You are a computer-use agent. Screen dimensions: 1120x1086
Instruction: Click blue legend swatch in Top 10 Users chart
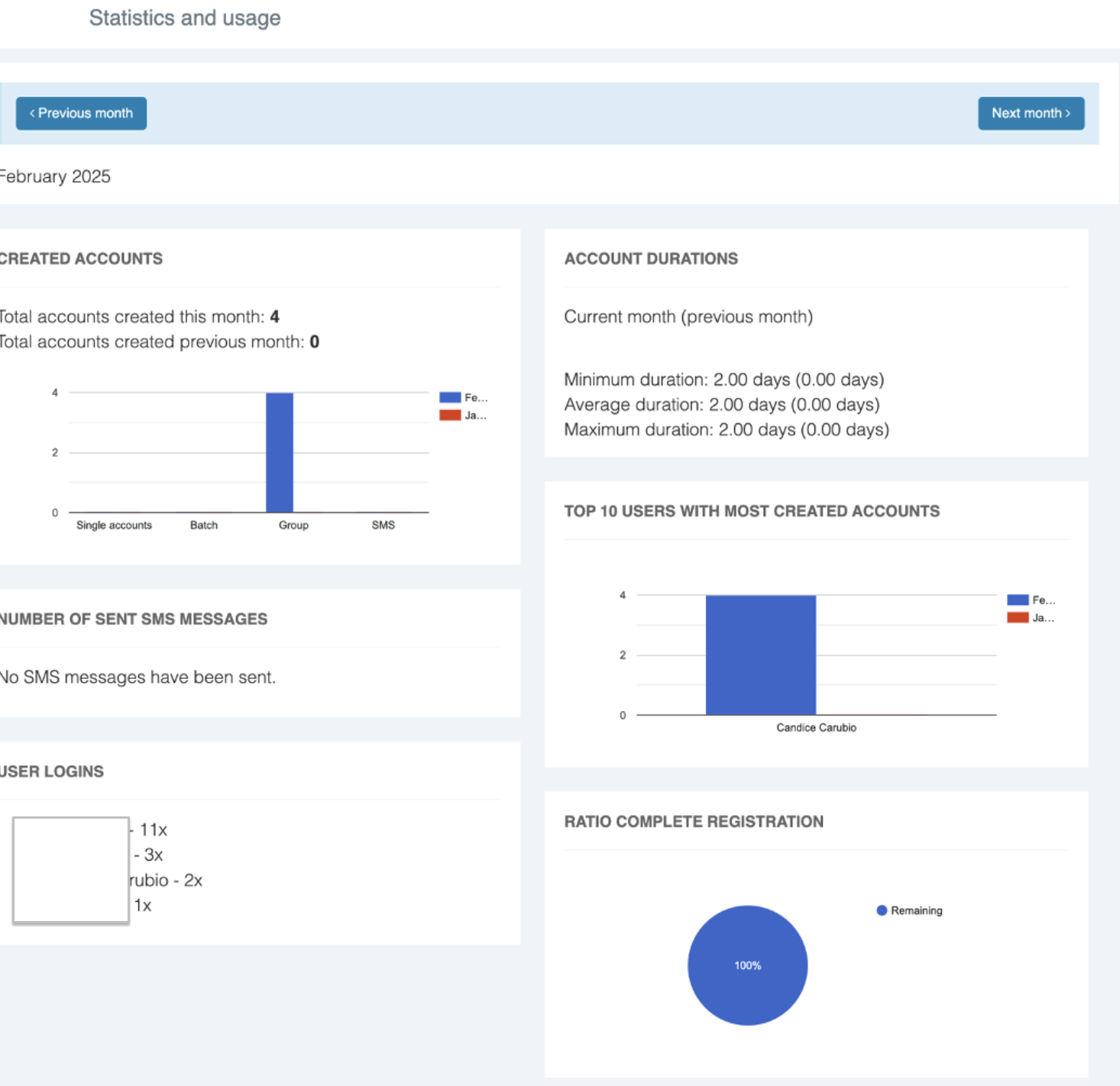1017,600
